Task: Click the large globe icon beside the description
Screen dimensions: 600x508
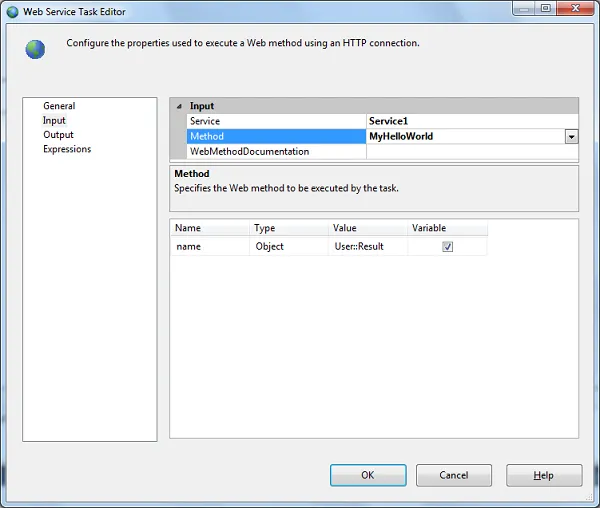Action: tap(35, 50)
